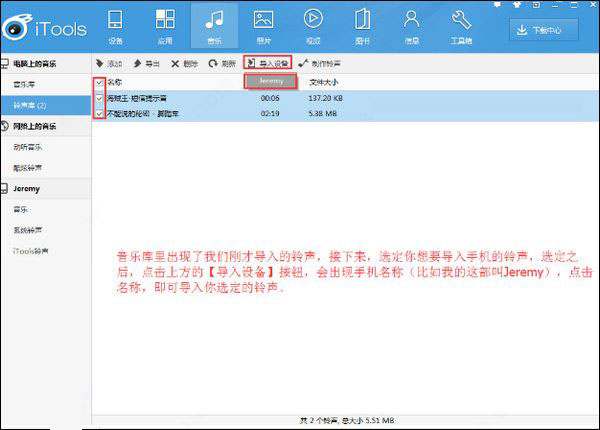Screen dimensions: 600x430
Task: Click the 137.20 KB size cell
Action: point(325,98)
